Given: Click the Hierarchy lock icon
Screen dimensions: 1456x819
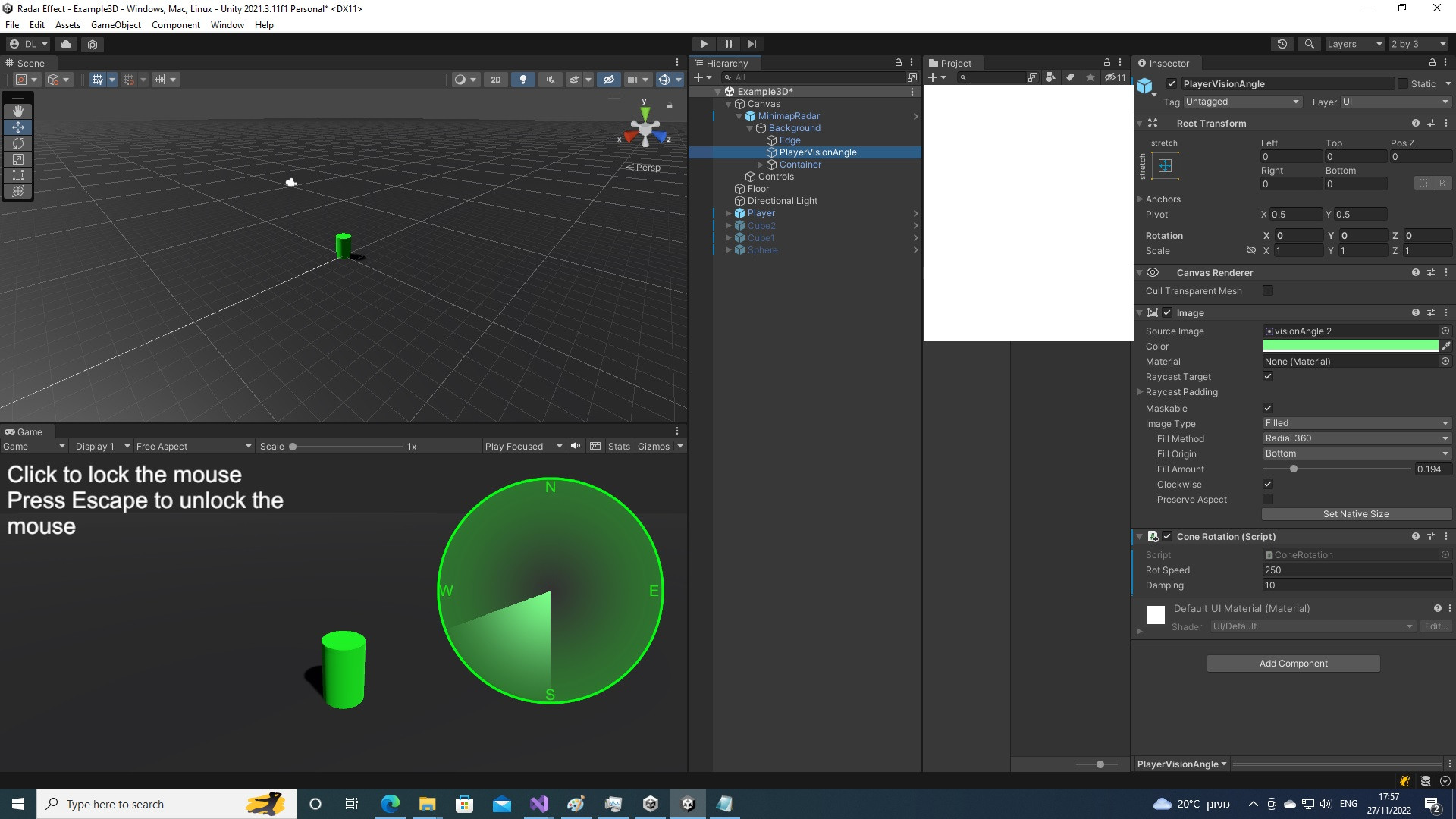Looking at the screenshot, I should pos(899,63).
